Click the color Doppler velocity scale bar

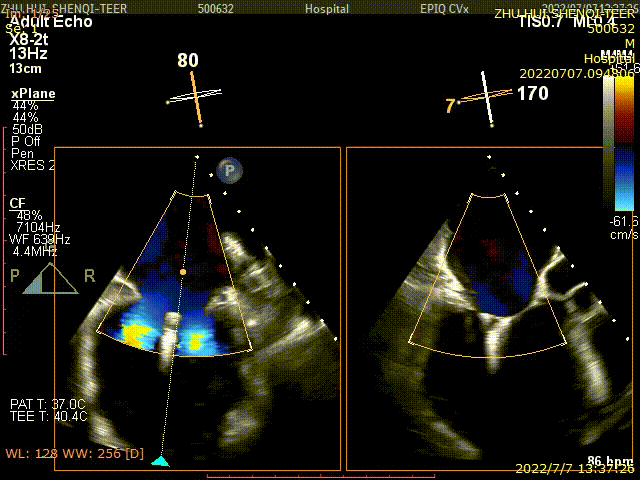(609, 148)
